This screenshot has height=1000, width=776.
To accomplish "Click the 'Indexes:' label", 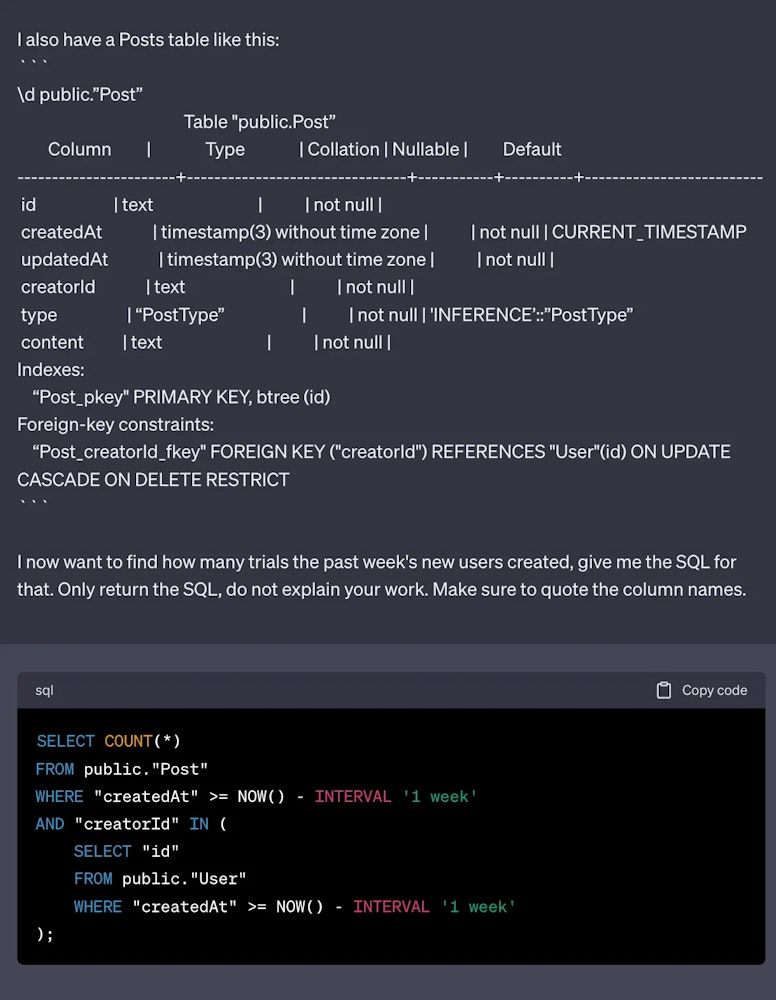I will click(x=50, y=370).
